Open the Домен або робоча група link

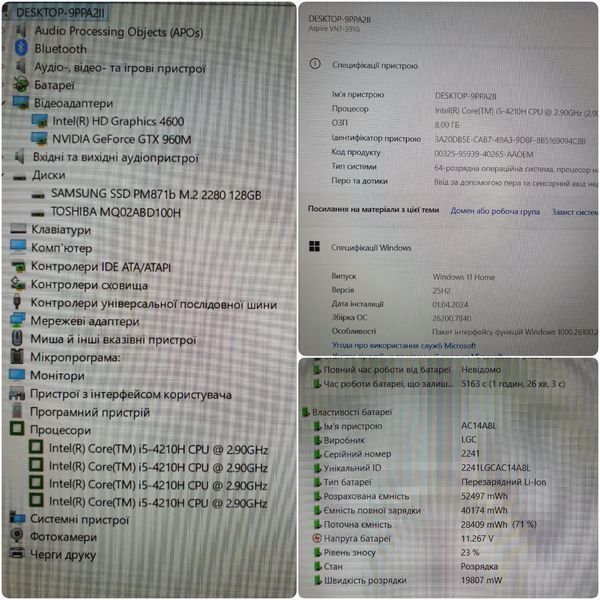pos(495,211)
